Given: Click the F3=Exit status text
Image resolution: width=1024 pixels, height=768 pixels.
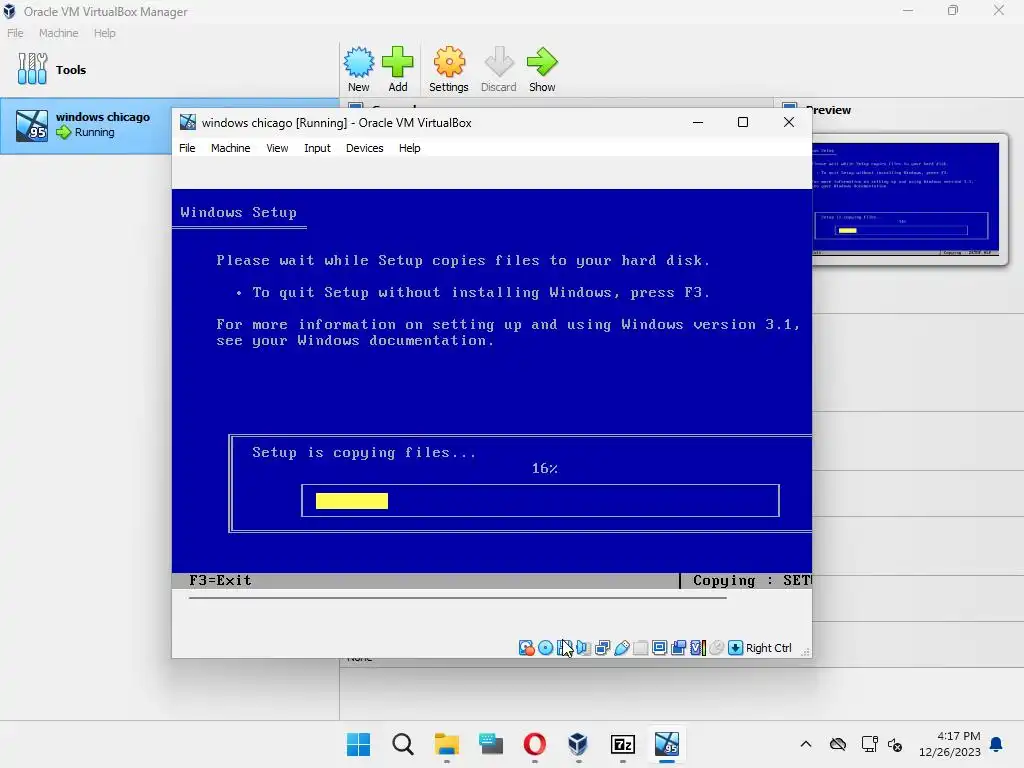Looking at the screenshot, I should coord(220,581).
